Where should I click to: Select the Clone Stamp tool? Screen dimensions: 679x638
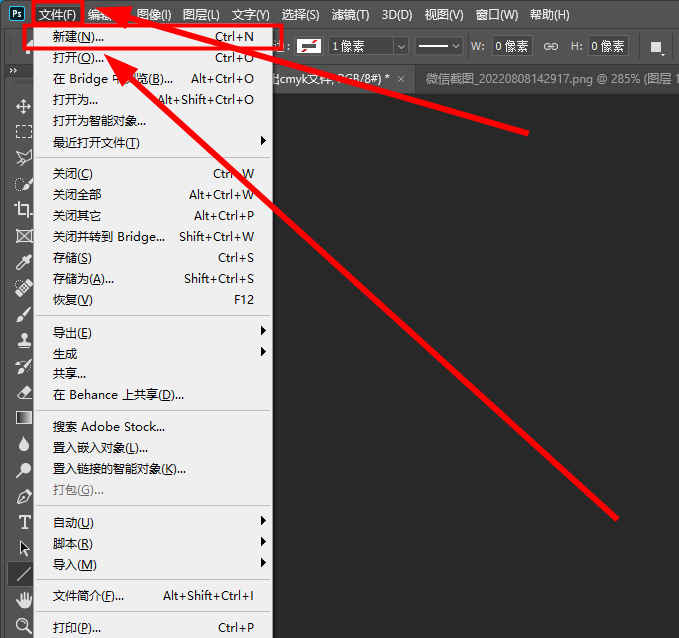23,340
